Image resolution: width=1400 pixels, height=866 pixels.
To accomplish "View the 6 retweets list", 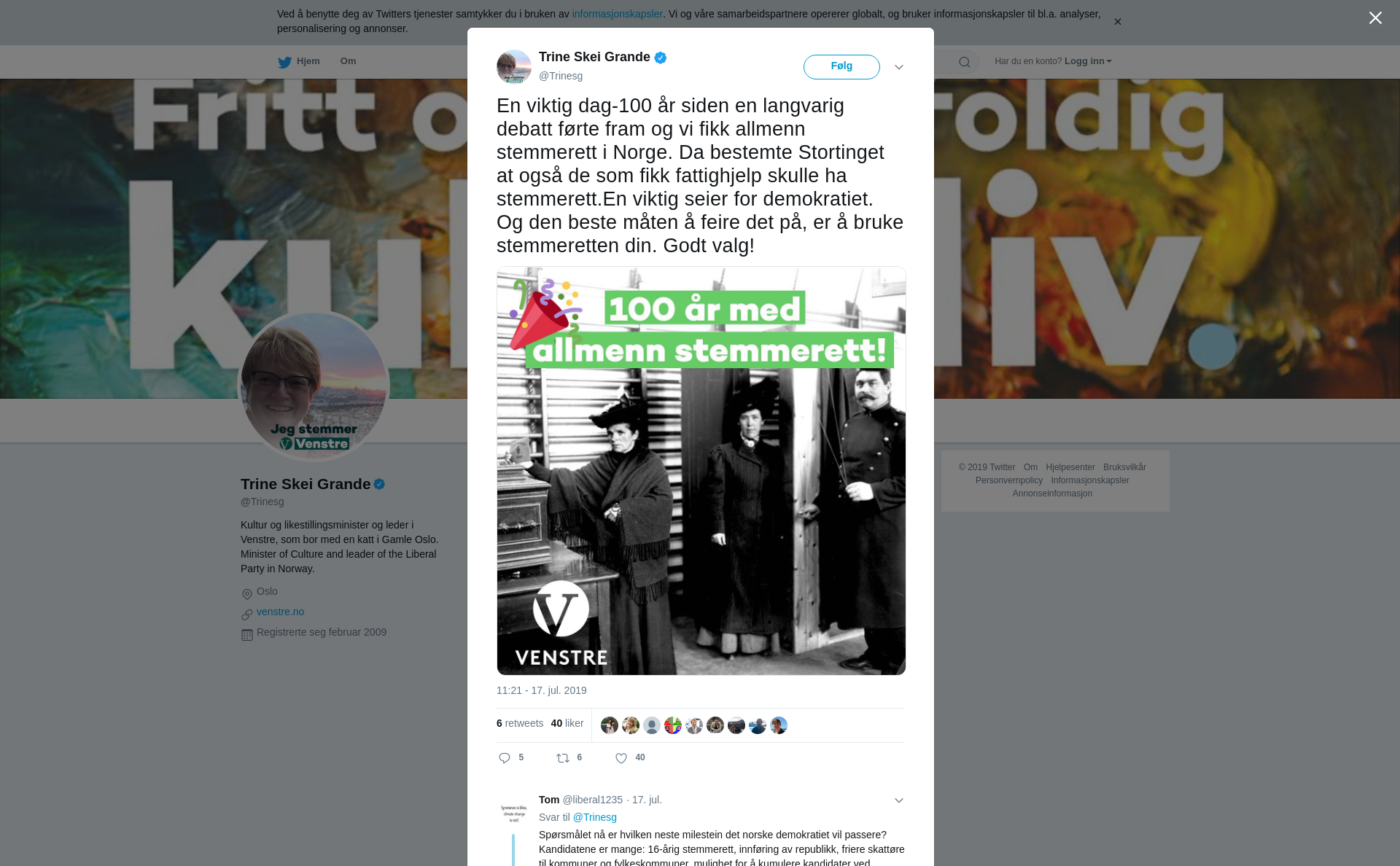I will click(520, 723).
